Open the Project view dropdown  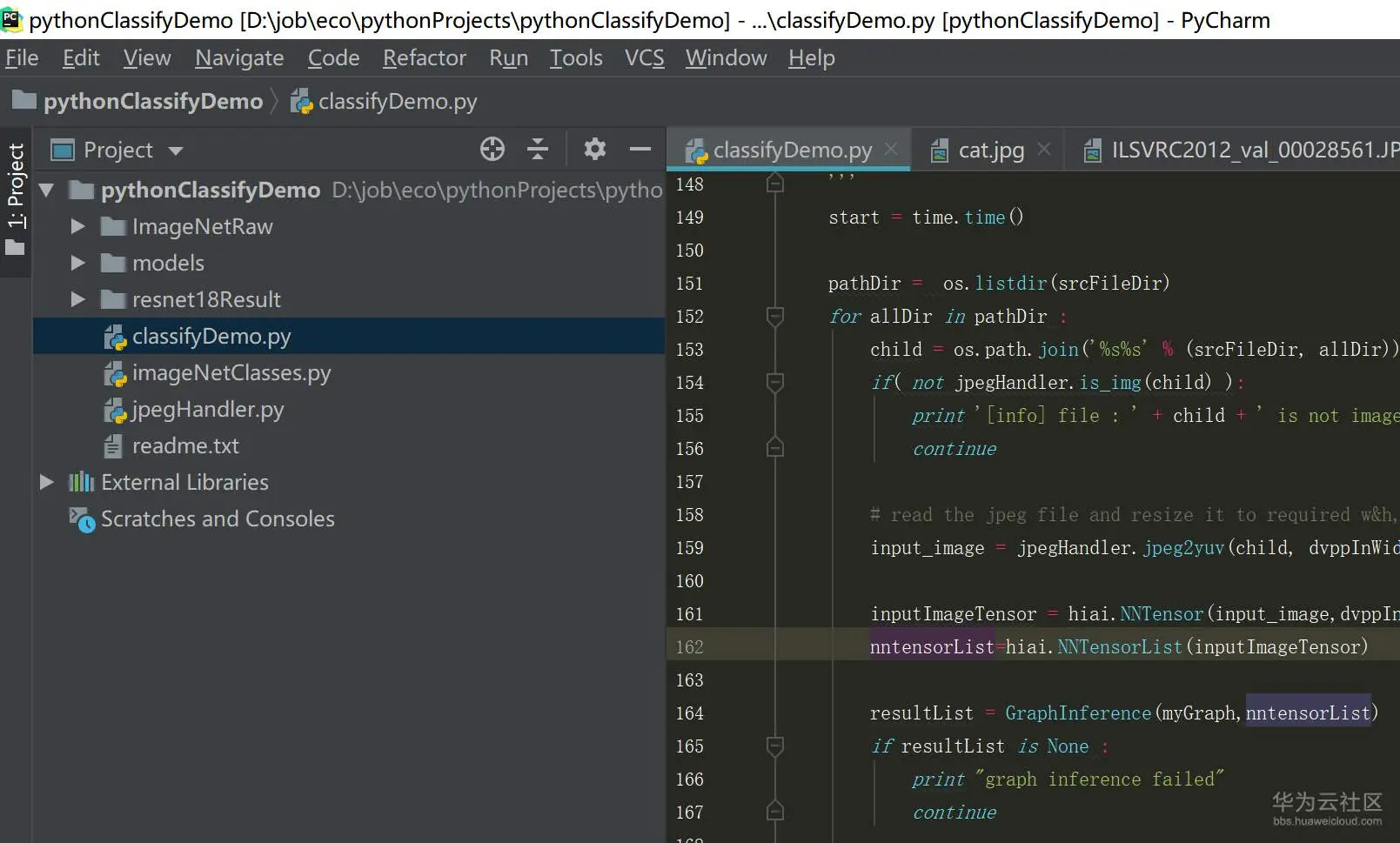(176, 151)
